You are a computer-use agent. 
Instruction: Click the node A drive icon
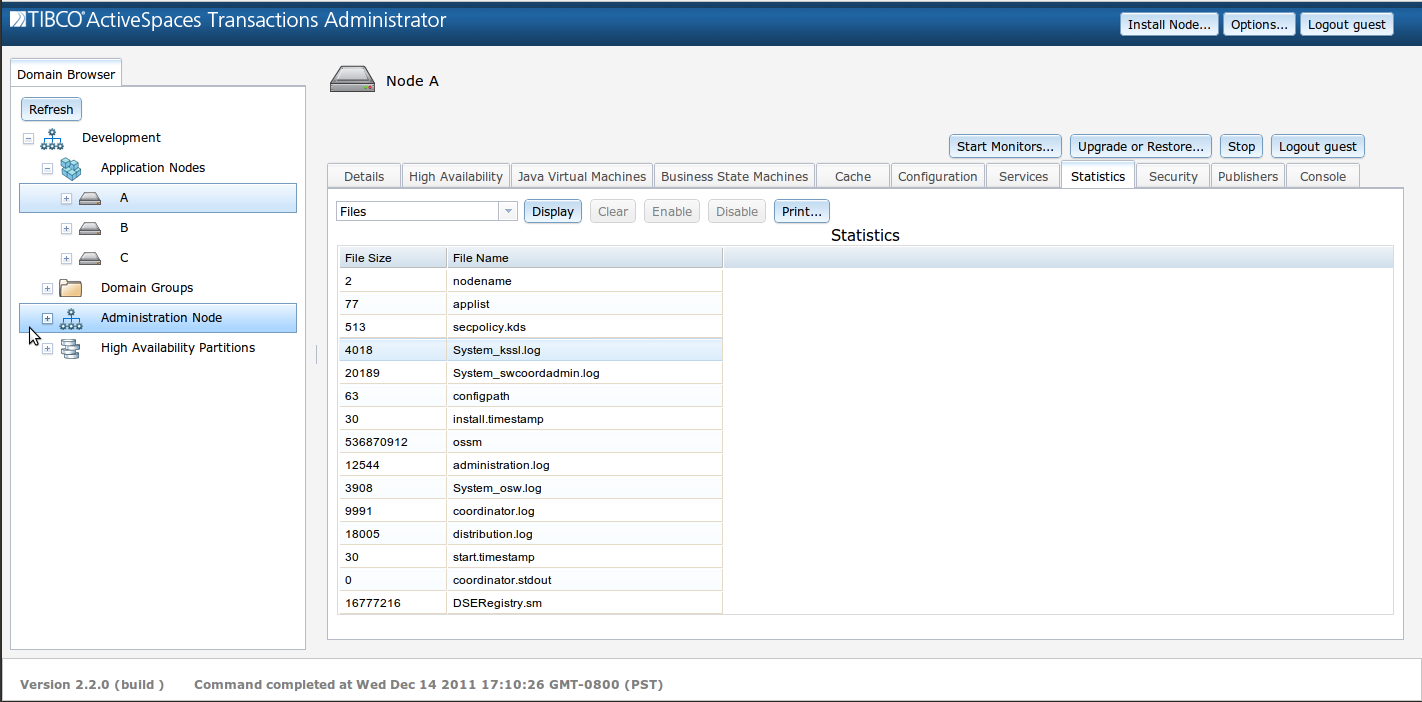[x=90, y=198]
